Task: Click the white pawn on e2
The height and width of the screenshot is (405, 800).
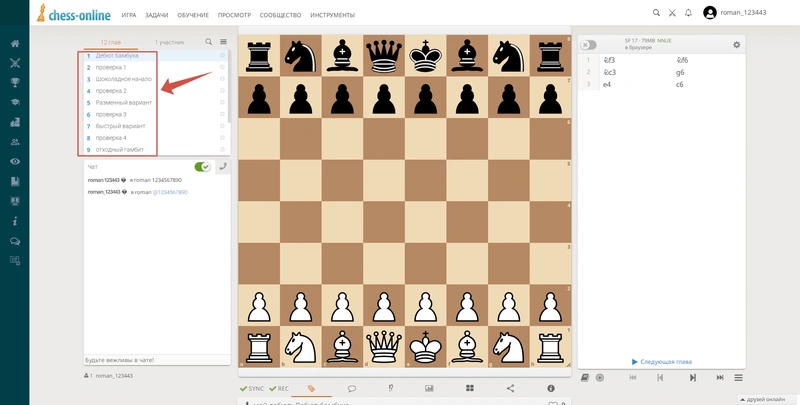Action: click(426, 306)
